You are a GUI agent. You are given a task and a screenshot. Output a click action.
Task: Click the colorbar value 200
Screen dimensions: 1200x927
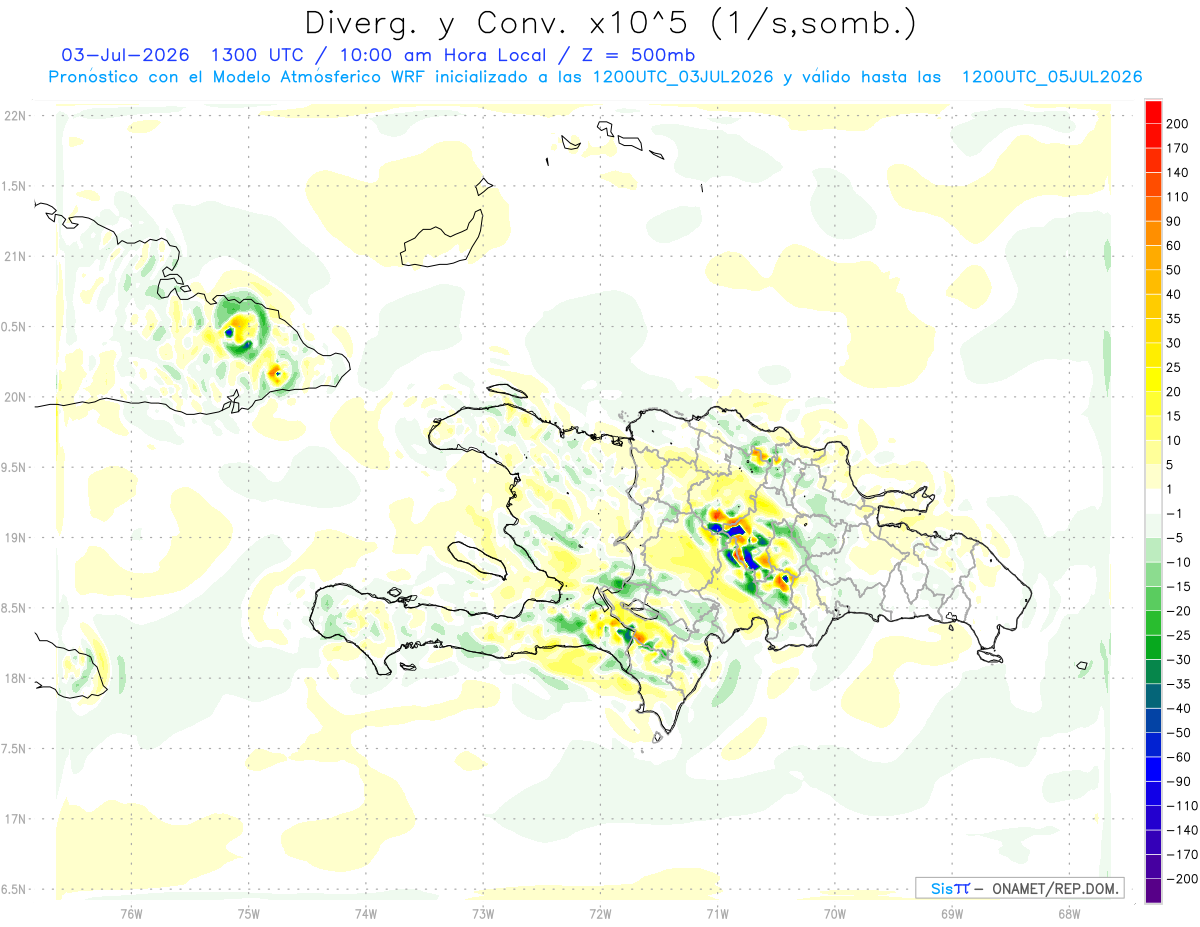point(1176,123)
